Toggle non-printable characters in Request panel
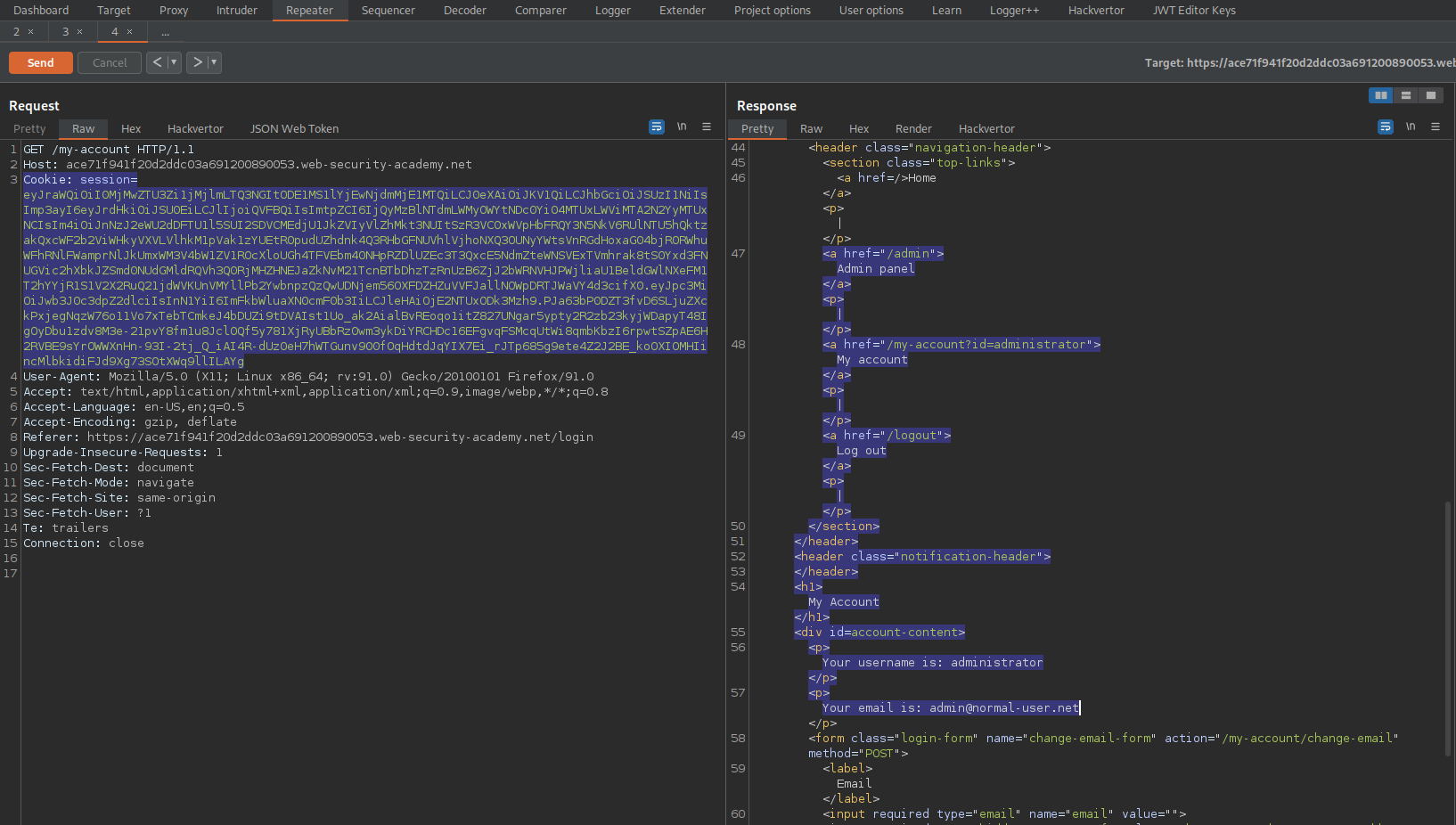 tap(682, 127)
